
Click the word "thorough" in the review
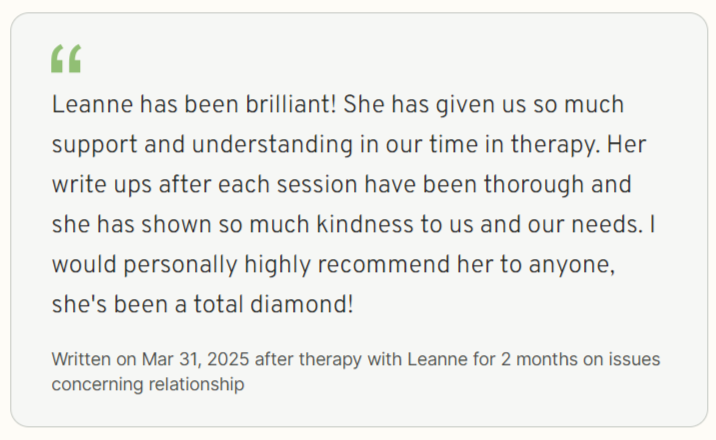(x=534, y=185)
